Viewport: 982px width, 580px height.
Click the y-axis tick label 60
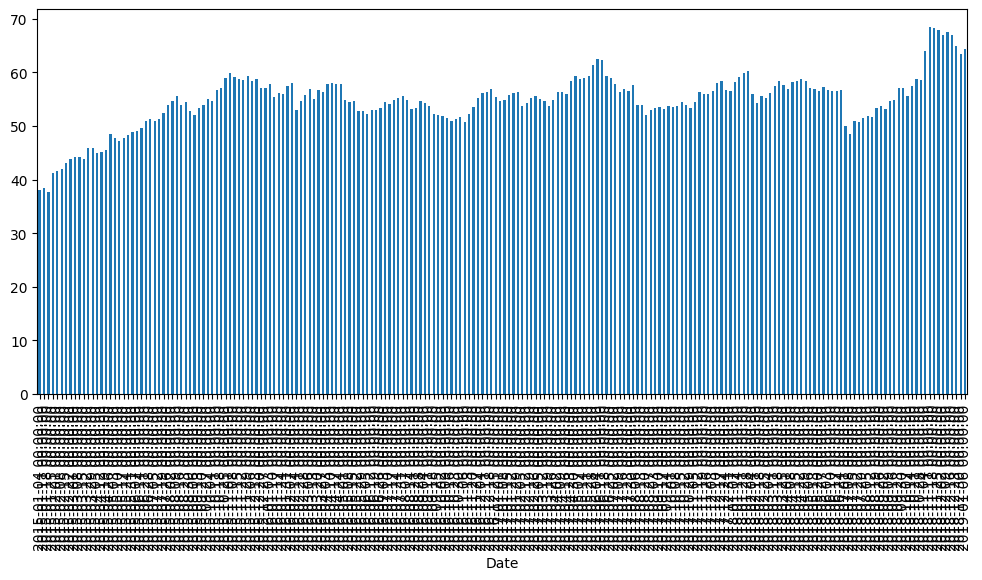point(18,73)
